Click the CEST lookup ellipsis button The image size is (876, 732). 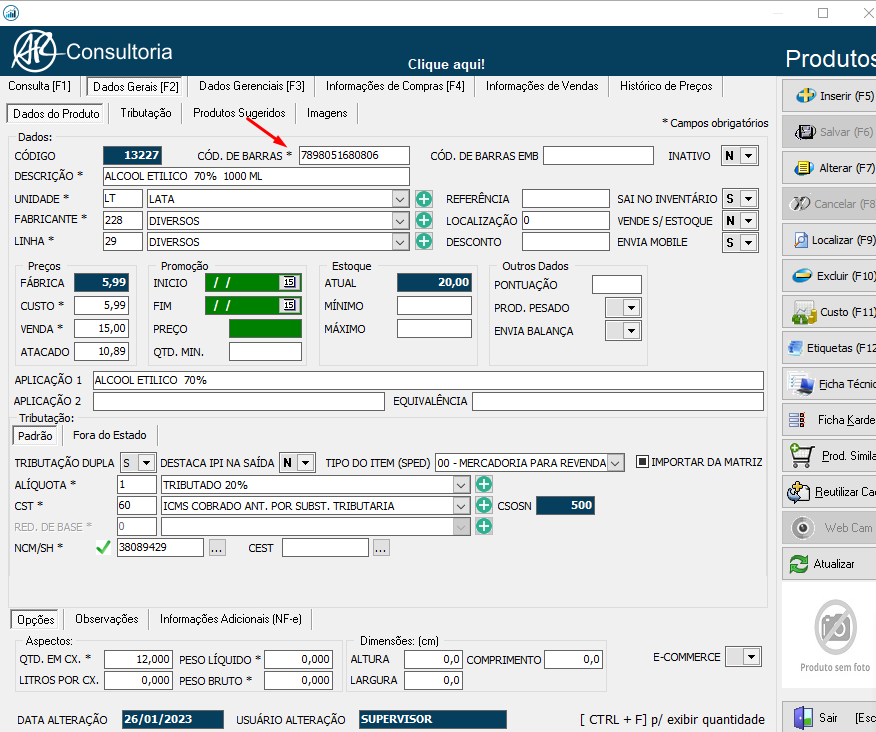(x=380, y=548)
